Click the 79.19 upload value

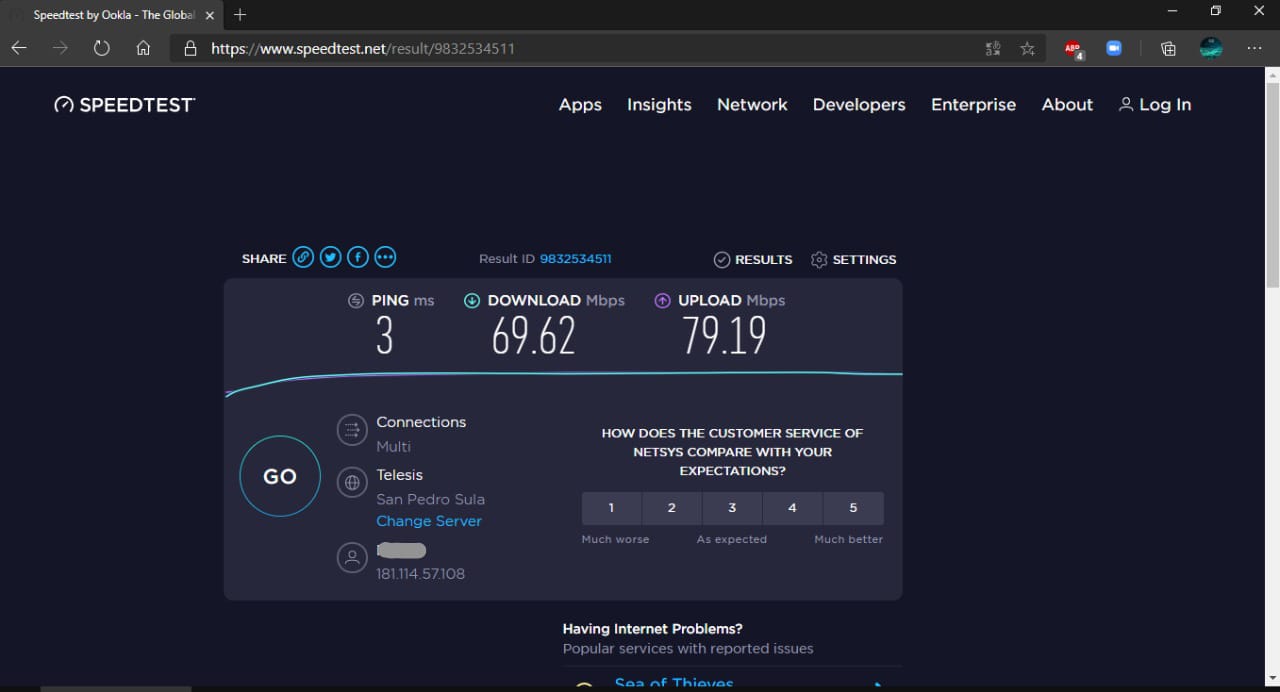click(724, 336)
